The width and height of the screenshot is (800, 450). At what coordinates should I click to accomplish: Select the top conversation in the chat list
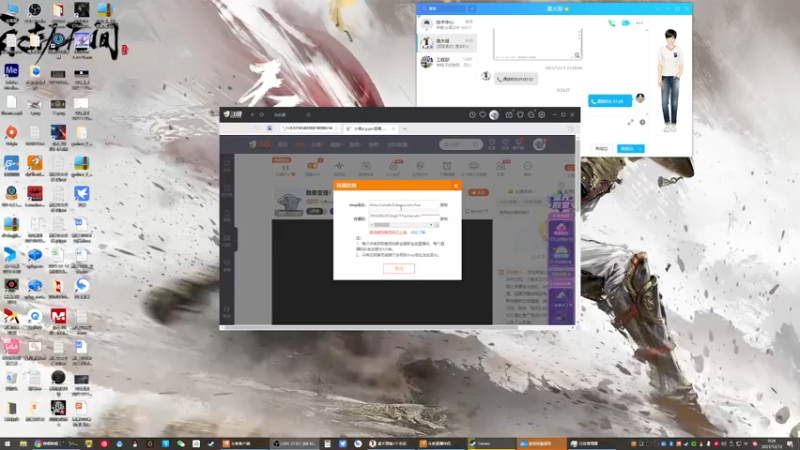(x=447, y=24)
